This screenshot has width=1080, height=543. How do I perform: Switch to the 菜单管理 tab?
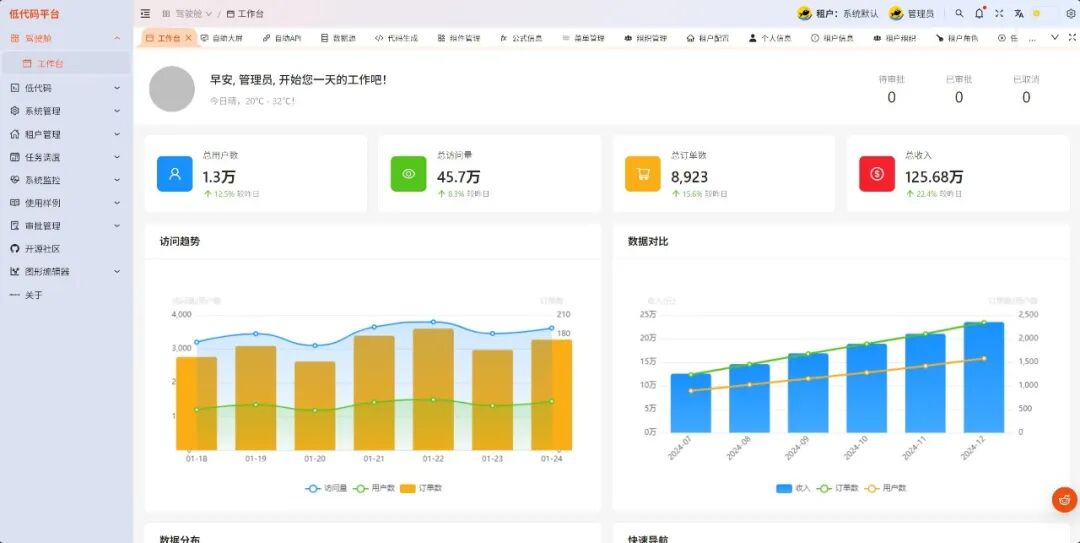click(583, 38)
